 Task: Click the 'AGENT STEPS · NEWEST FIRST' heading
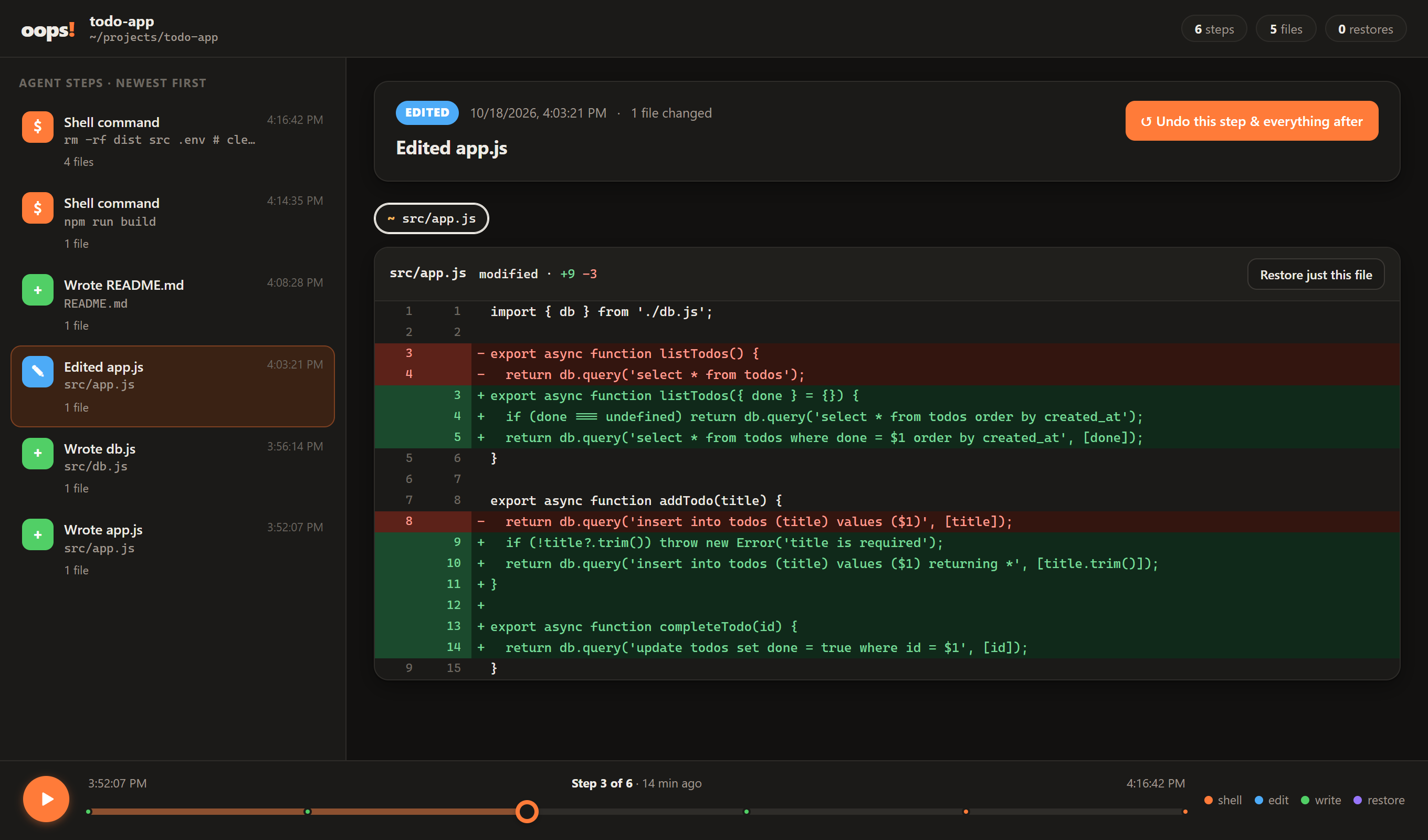[113, 83]
